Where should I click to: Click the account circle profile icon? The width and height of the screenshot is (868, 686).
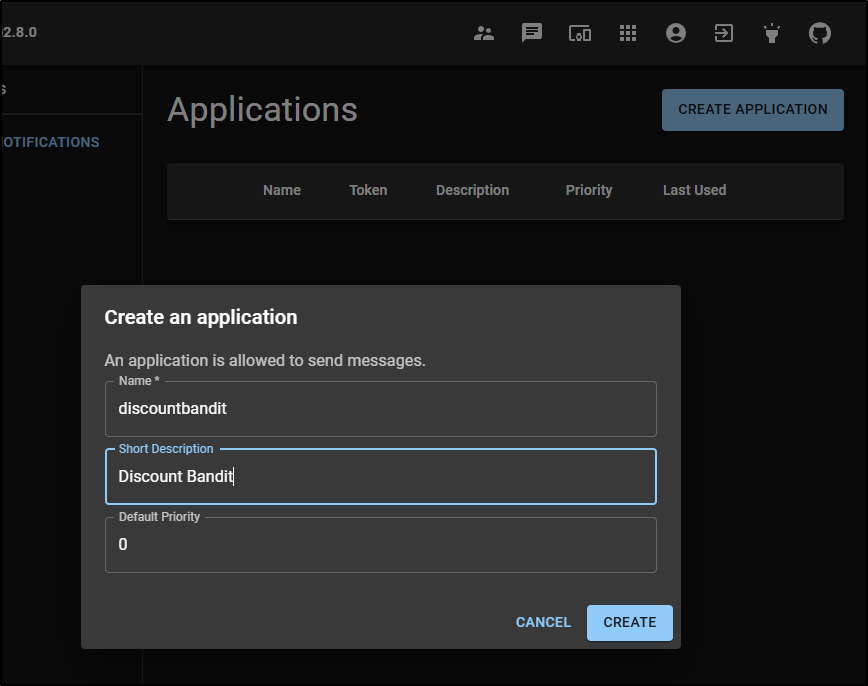[676, 33]
